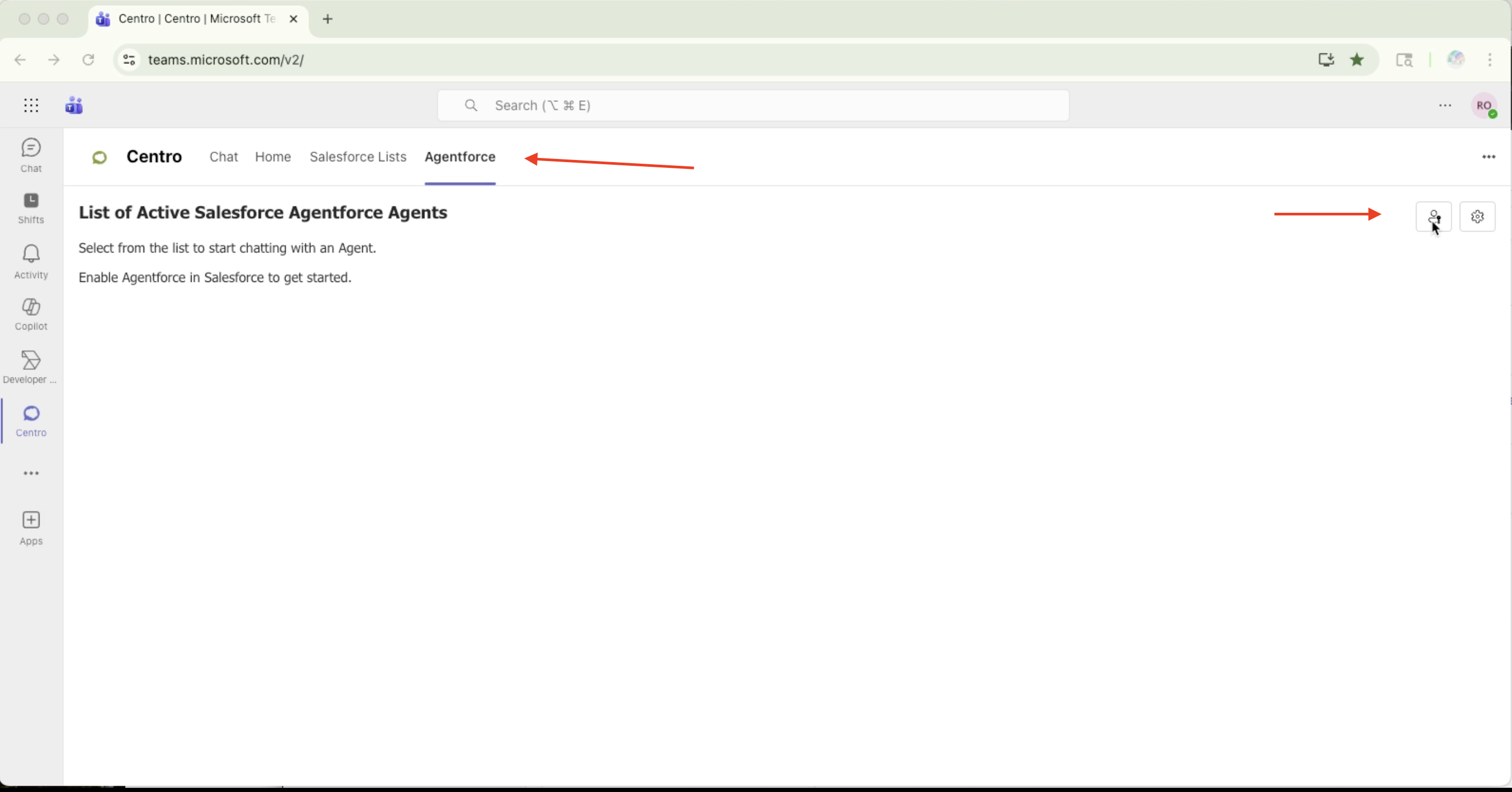Open Chat in the Teams sidebar

tap(31, 155)
